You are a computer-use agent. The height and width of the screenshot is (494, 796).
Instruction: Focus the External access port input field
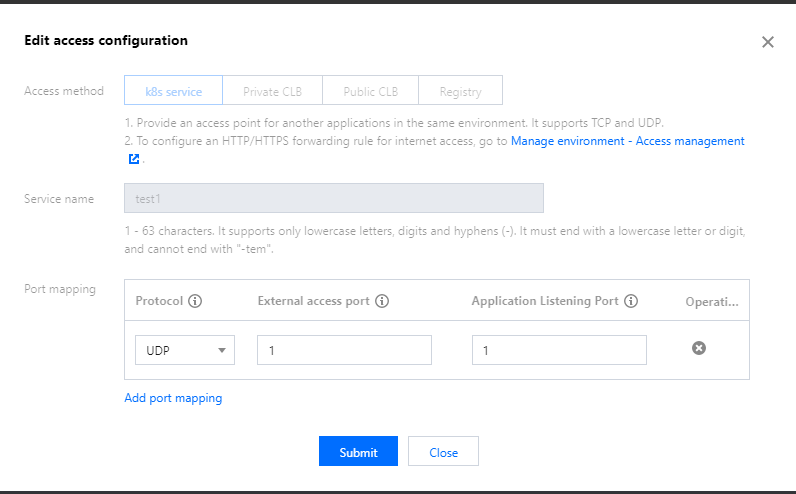coord(344,350)
